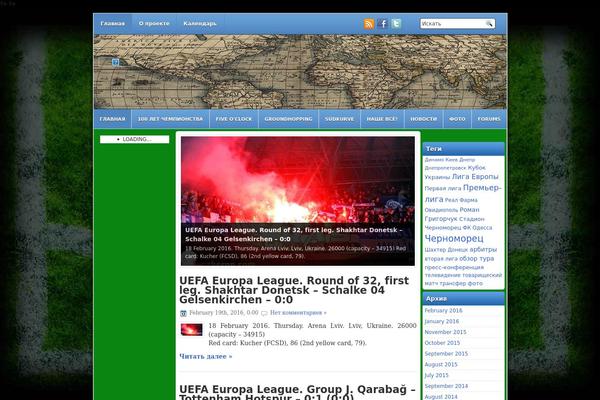Open the small flare thumbnail in article
The image size is (600, 400).
click(191, 330)
